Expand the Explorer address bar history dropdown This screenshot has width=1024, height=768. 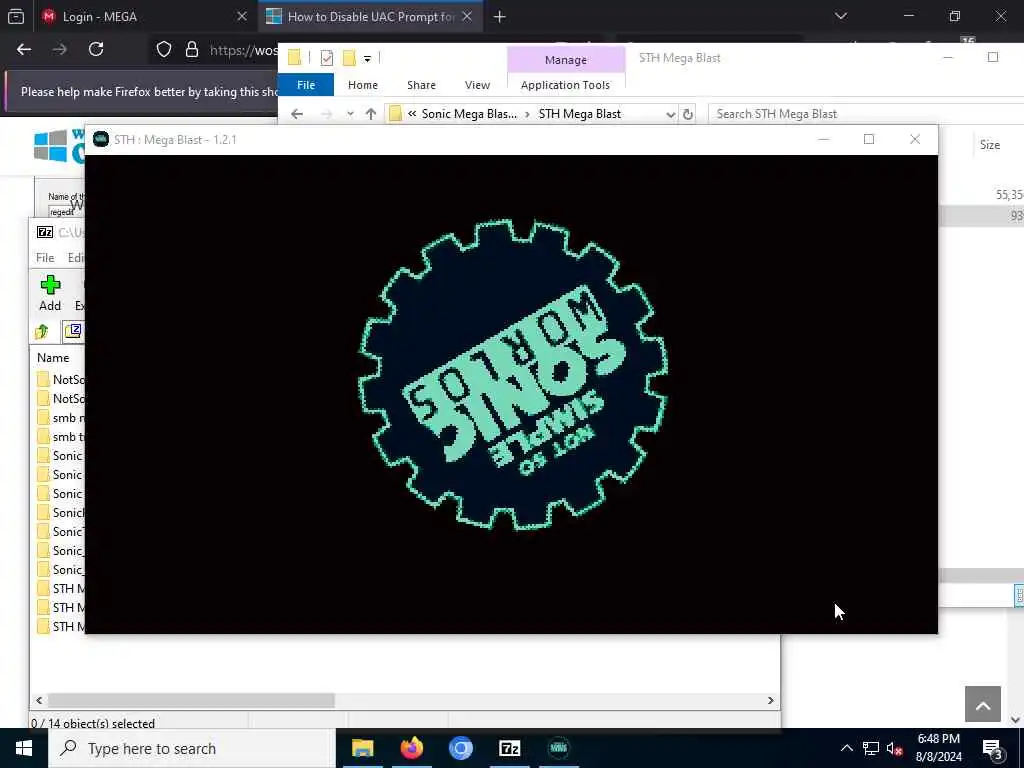click(670, 114)
